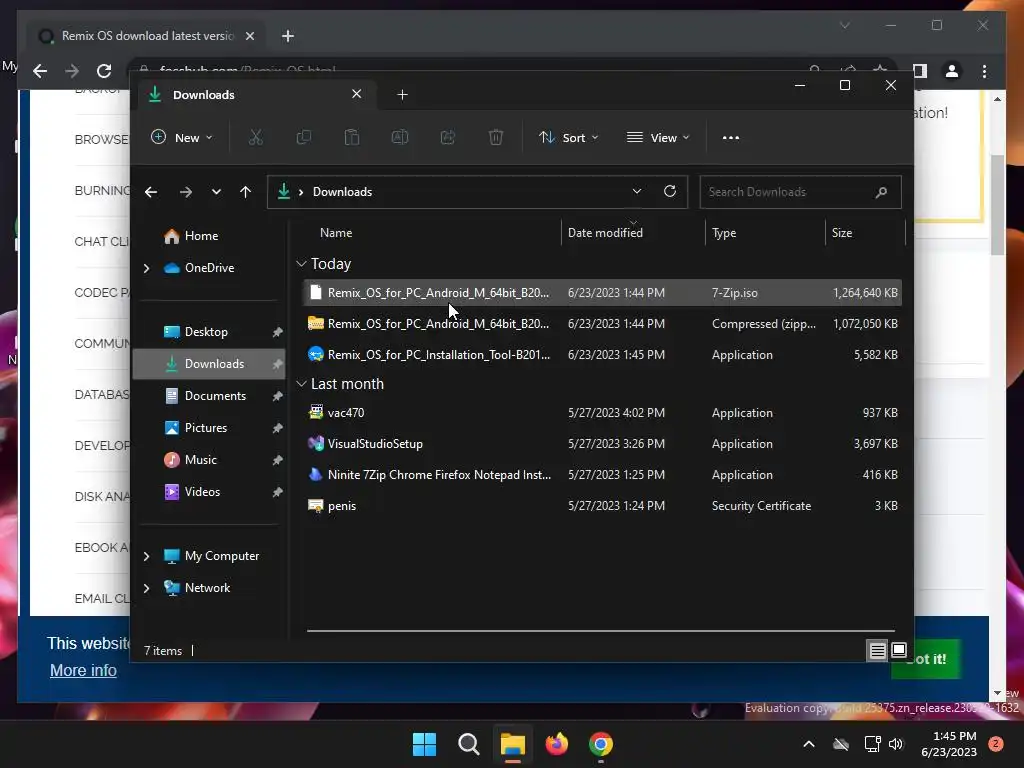This screenshot has height=768, width=1024.
Task: Open the See more ellipsis menu
Action: pyautogui.click(x=731, y=138)
